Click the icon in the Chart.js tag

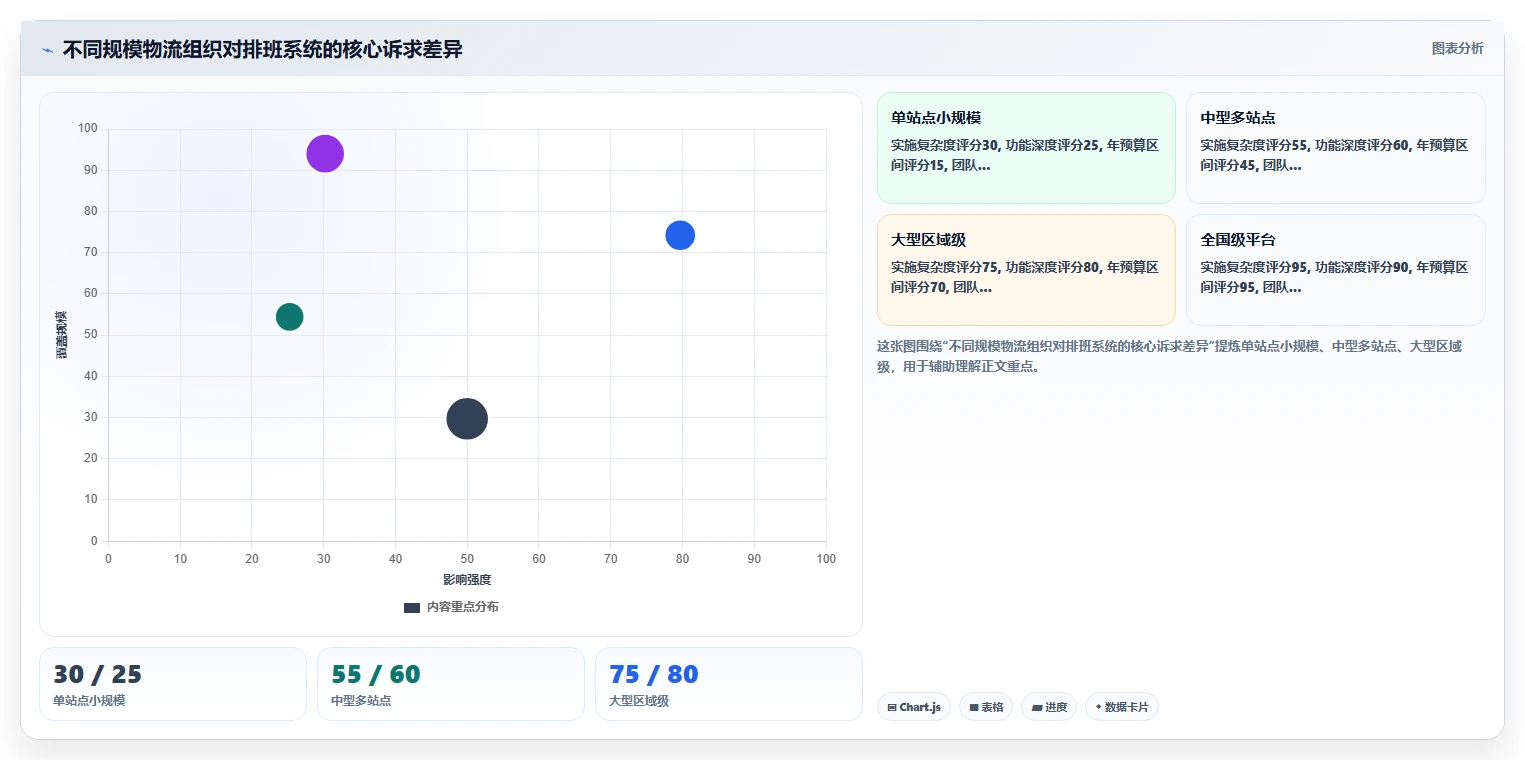pos(892,708)
